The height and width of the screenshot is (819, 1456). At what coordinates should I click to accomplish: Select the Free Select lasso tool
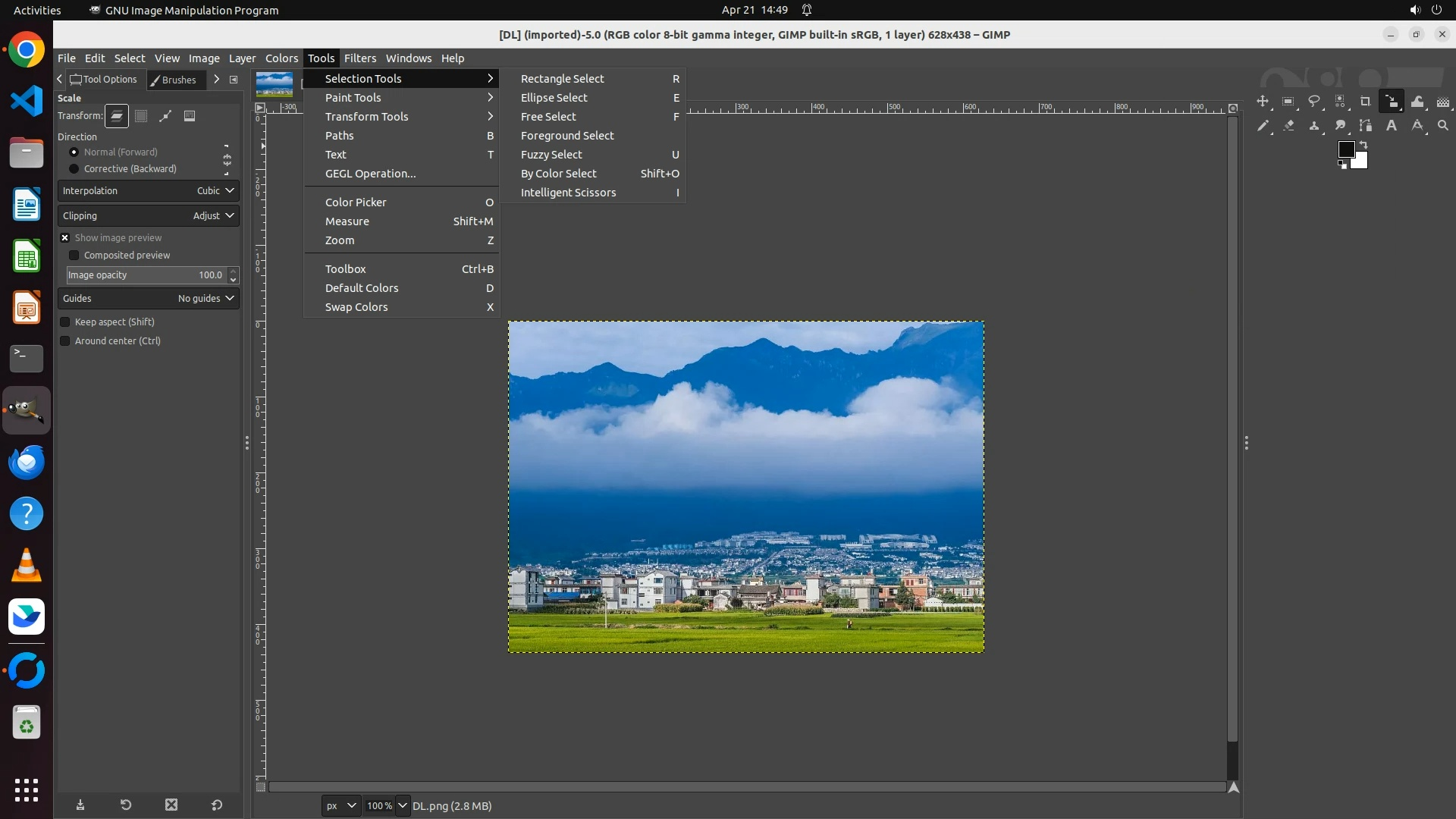(x=1314, y=102)
